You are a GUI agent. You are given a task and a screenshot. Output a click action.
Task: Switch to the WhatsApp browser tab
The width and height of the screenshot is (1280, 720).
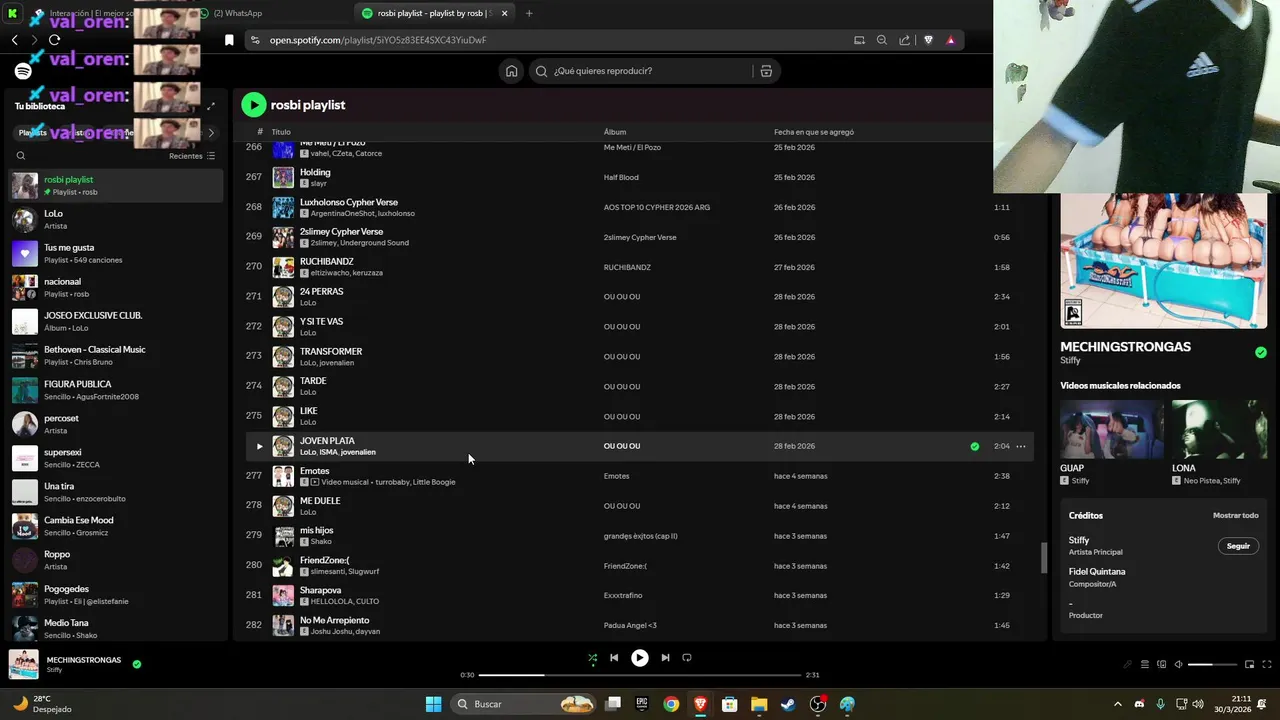pos(236,13)
